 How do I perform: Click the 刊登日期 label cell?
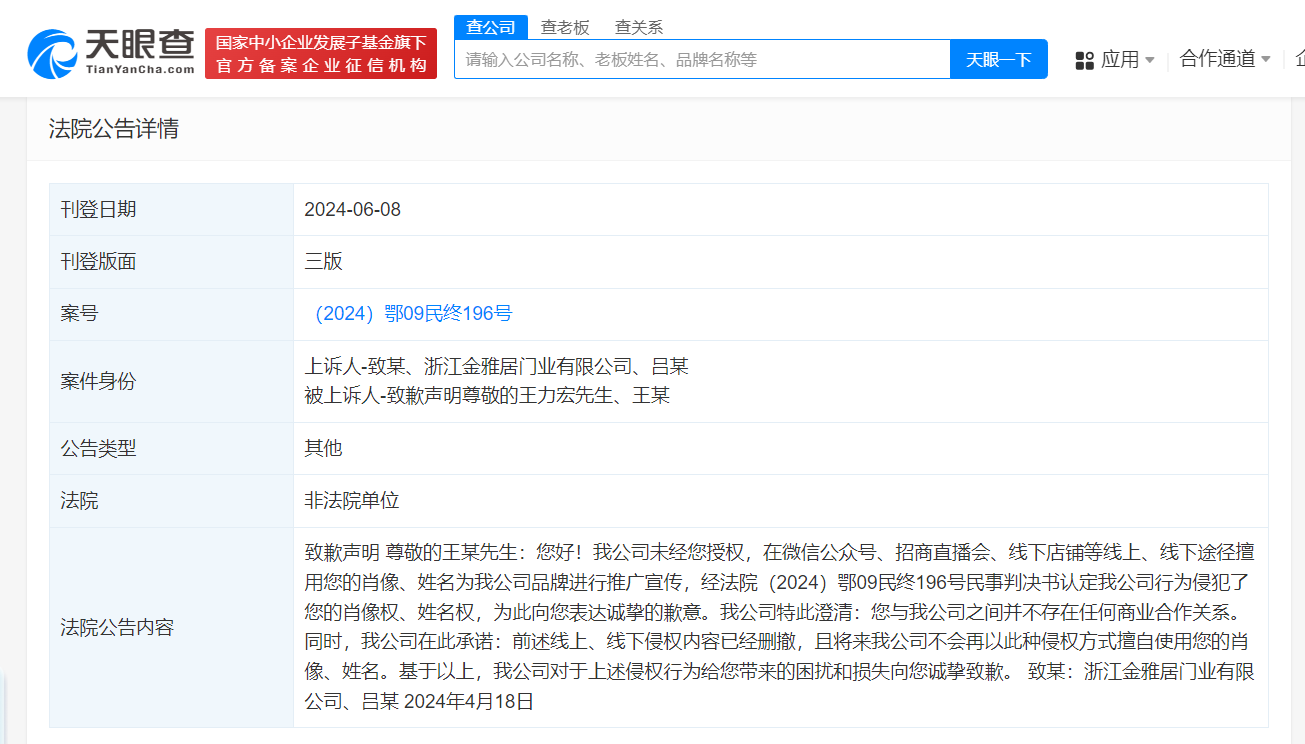tap(171, 210)
